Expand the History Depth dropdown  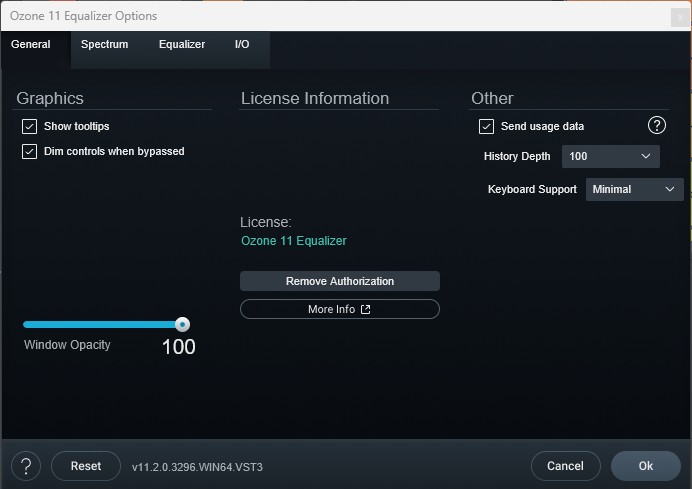(x=610, y=157)
